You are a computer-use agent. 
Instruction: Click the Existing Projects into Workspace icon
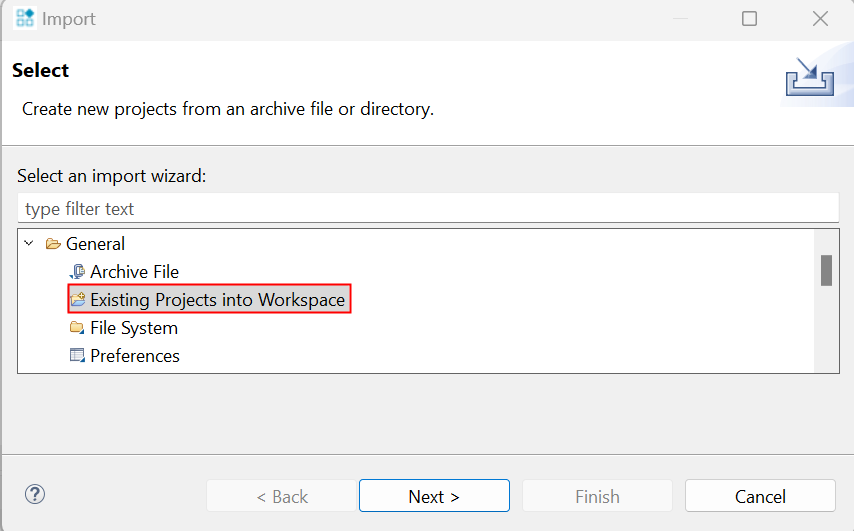(x=78, y=300)
